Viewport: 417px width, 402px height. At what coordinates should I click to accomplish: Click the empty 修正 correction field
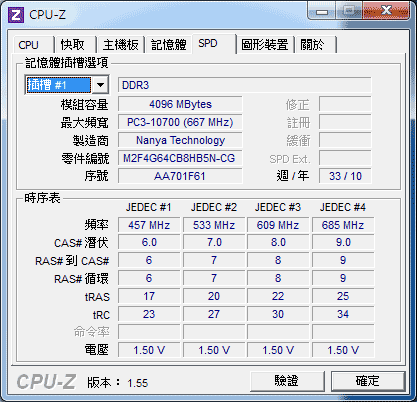345,104
